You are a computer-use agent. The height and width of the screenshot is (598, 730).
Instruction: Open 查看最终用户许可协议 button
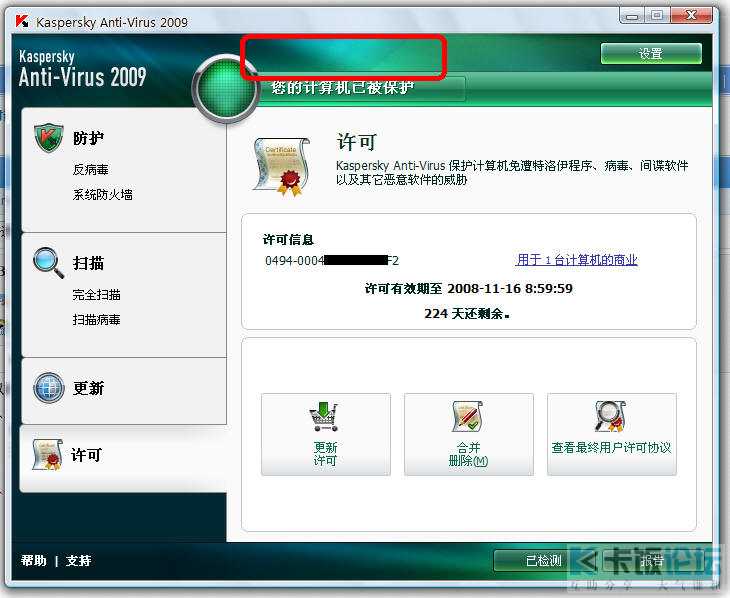tap(612, 434)
